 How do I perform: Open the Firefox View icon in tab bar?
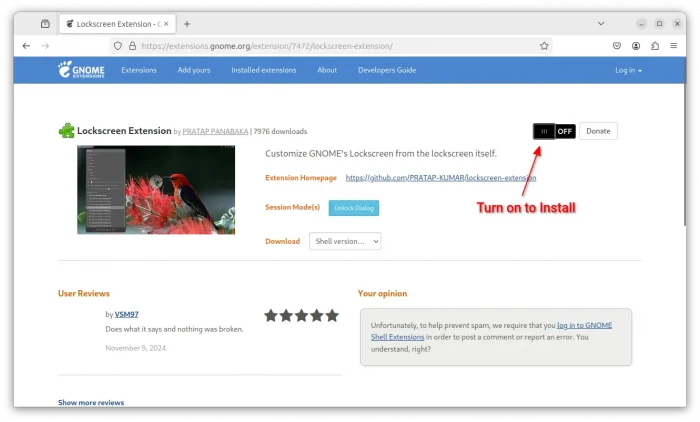coord(45,24)
